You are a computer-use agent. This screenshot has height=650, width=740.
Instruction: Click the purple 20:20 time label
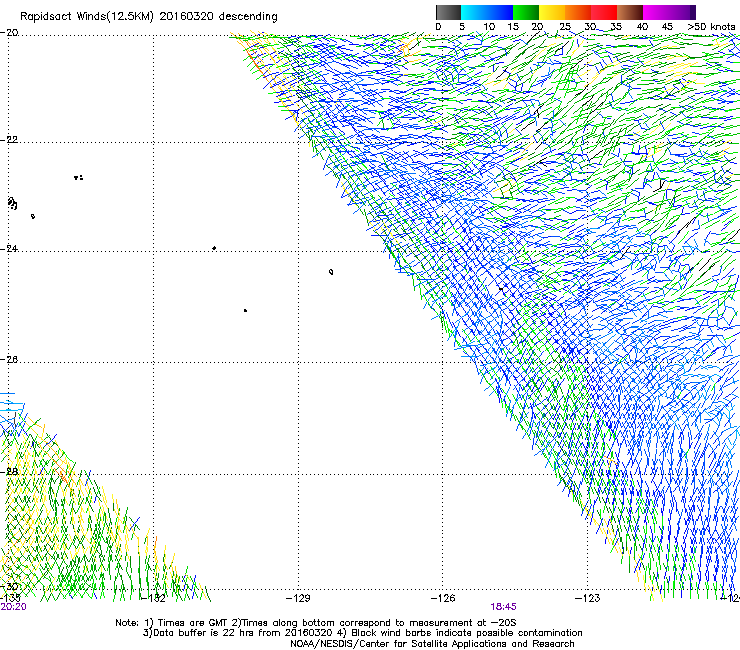[14, 607]
